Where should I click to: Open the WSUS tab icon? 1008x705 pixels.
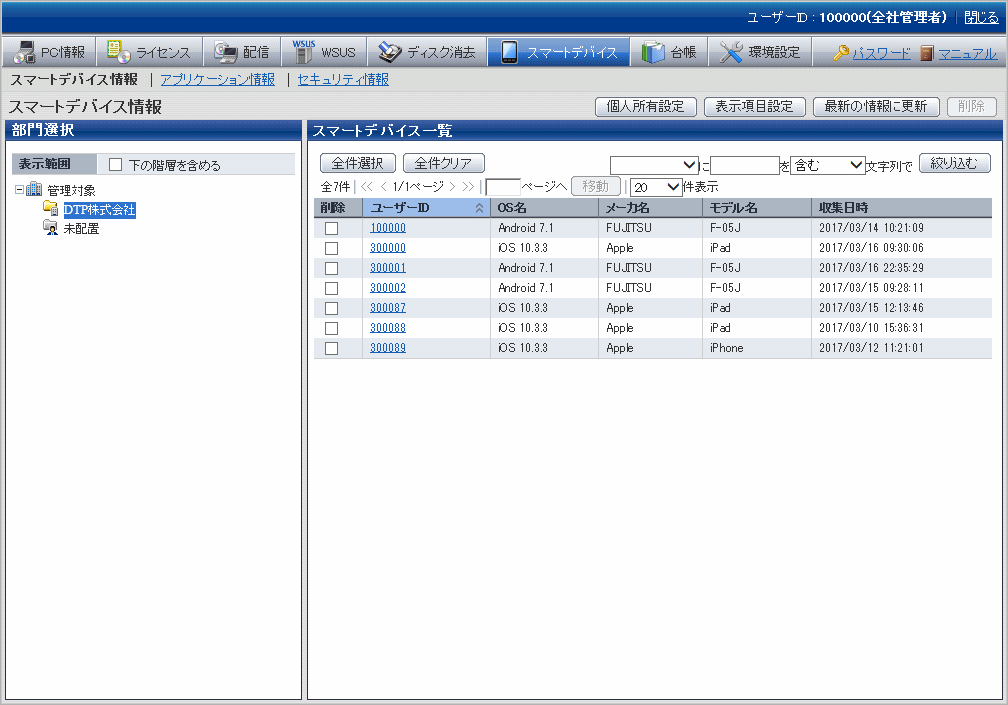[303, 52]
